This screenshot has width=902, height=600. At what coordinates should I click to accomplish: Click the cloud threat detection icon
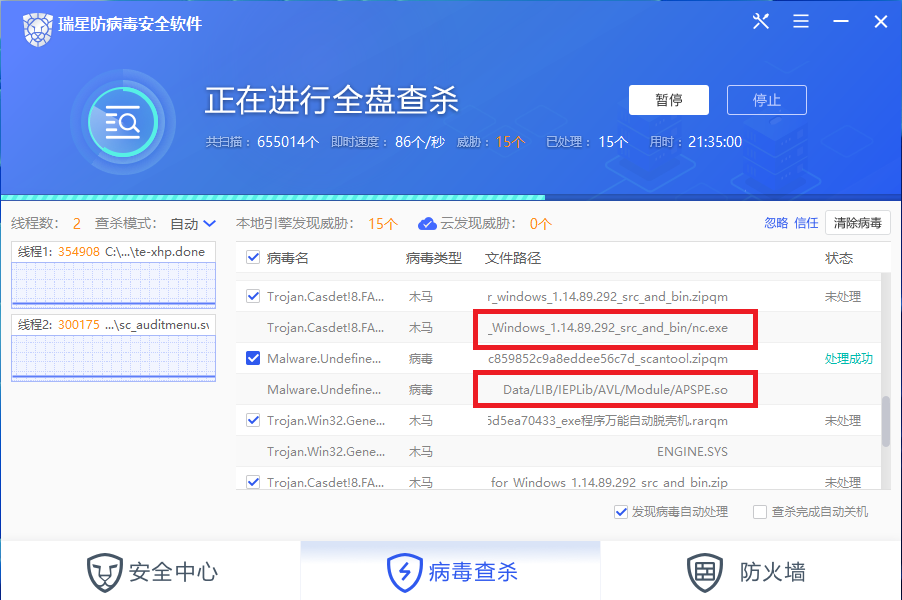427,224
